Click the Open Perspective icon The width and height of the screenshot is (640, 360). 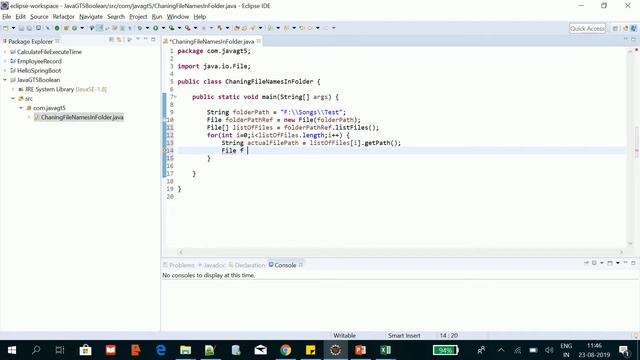point(615,28)
